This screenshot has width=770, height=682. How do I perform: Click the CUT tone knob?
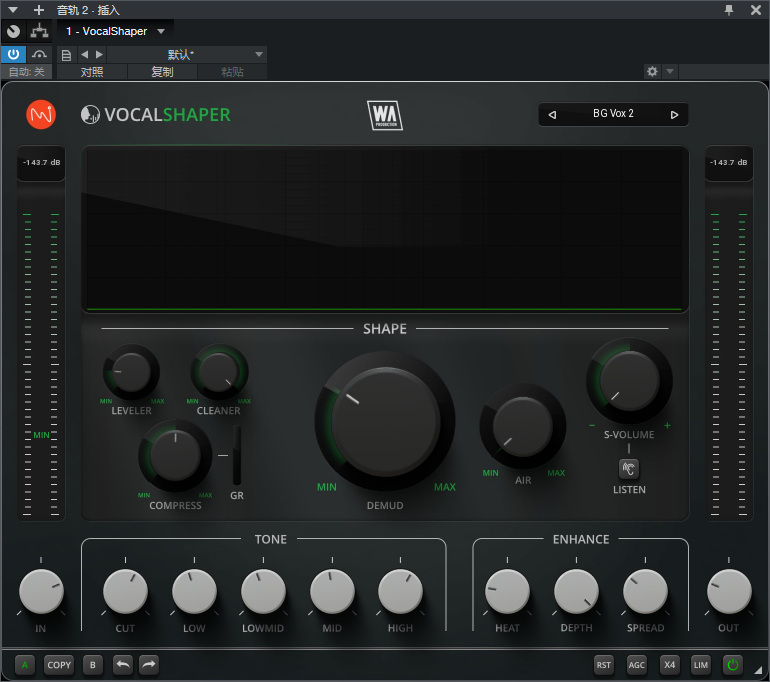[x=125, y=591]
